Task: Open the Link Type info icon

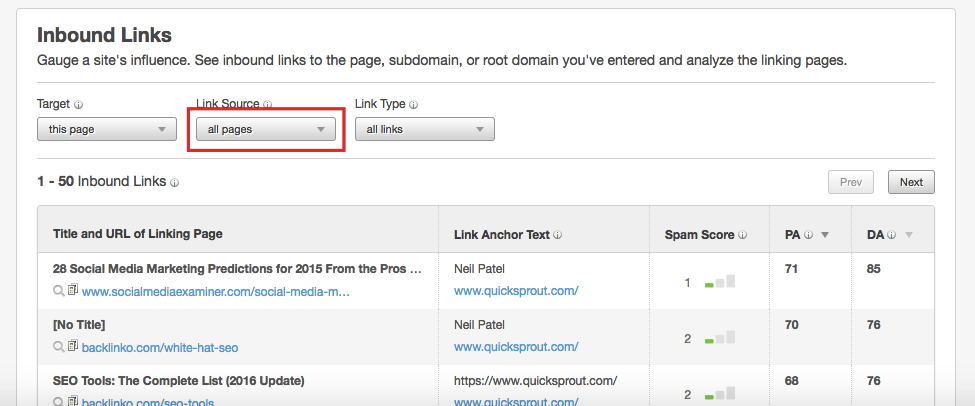Action: pos(414,105)
